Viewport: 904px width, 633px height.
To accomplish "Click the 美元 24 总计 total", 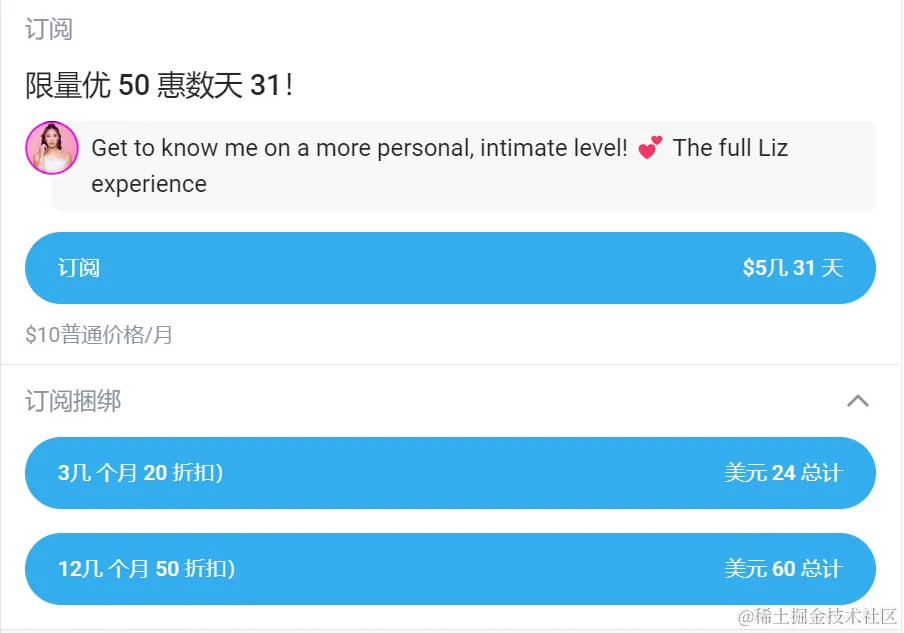I will (783, 473).
